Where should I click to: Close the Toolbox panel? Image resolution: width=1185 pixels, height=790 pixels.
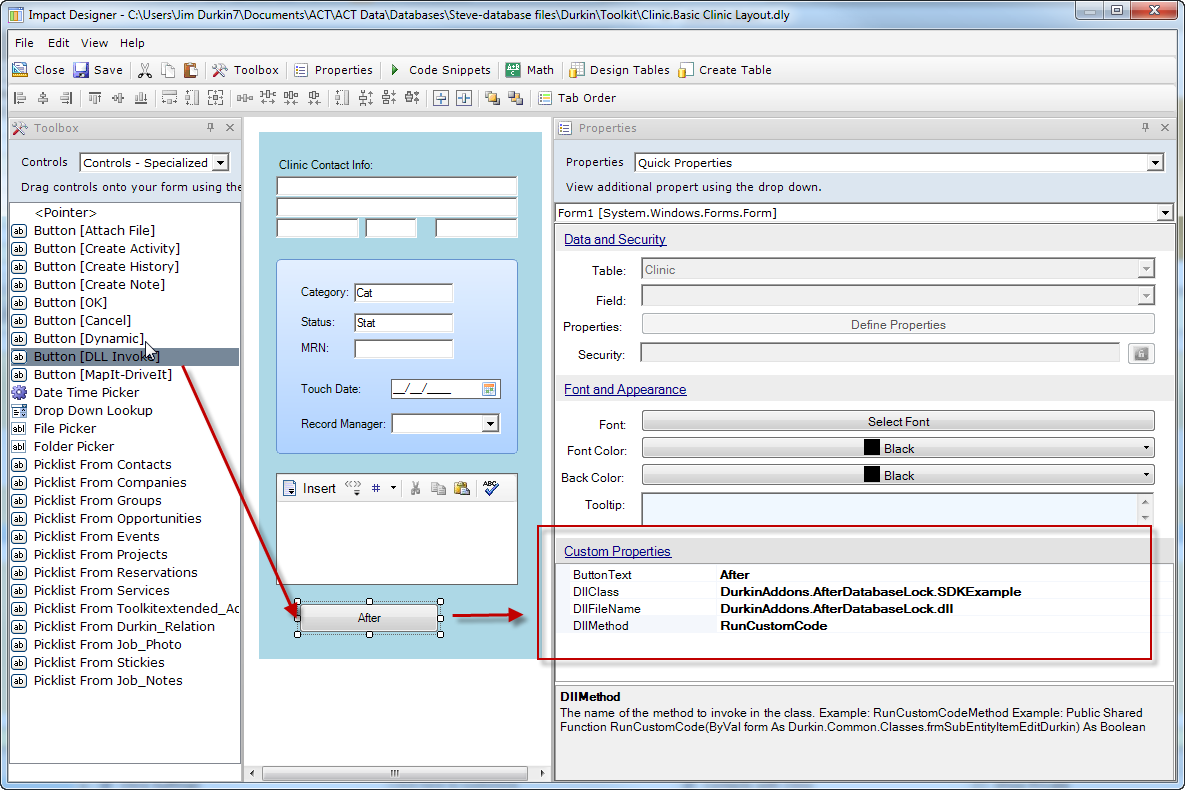pos(231,128)
